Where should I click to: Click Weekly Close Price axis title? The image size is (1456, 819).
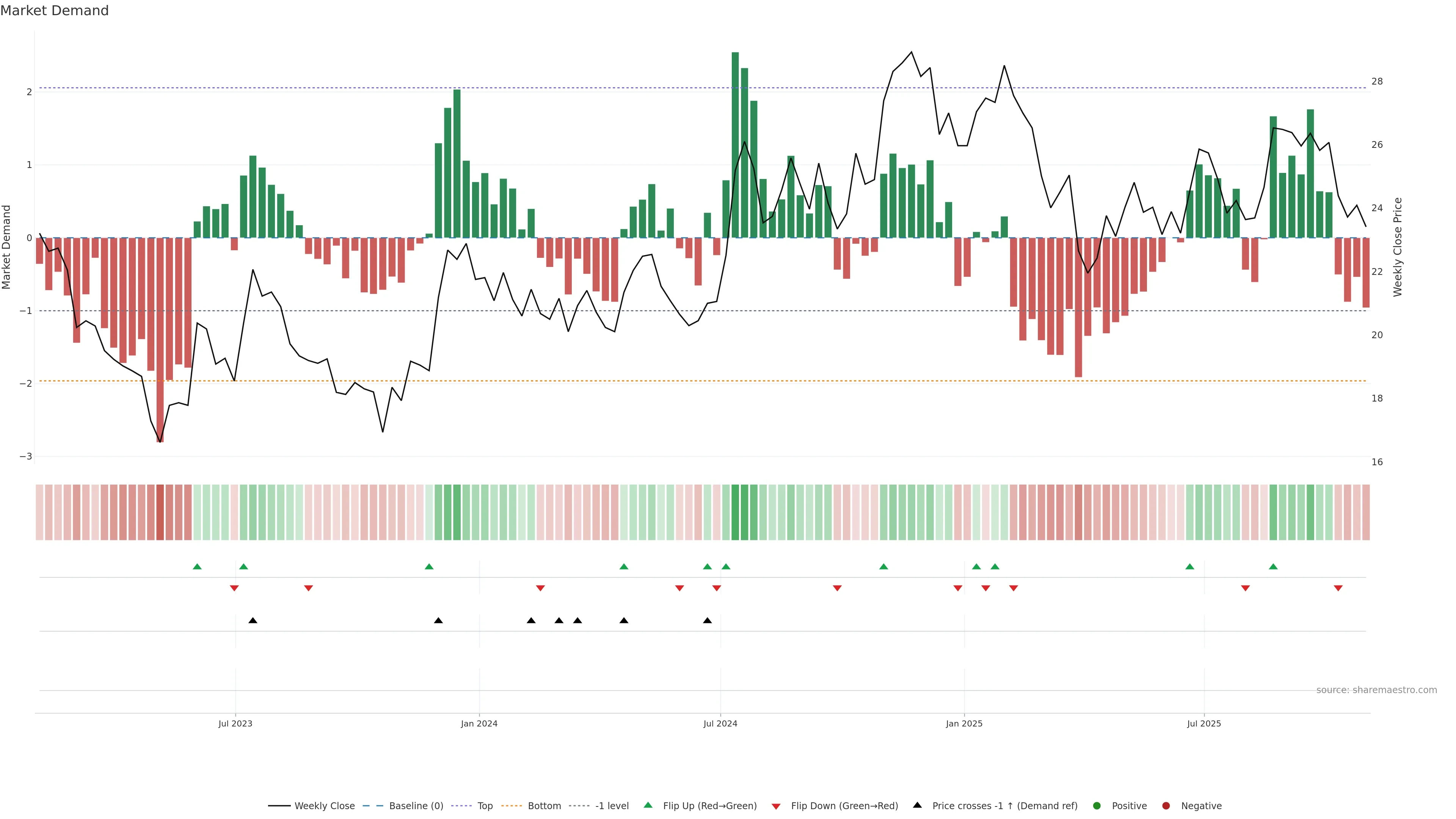pyautogui.click(x=1398, y=247)
